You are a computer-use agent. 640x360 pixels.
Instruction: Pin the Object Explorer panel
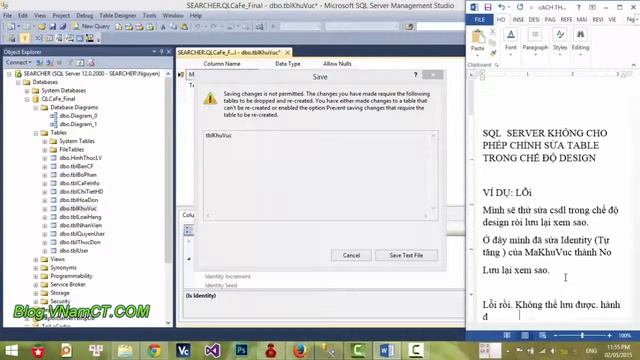[x=162, y=52]
